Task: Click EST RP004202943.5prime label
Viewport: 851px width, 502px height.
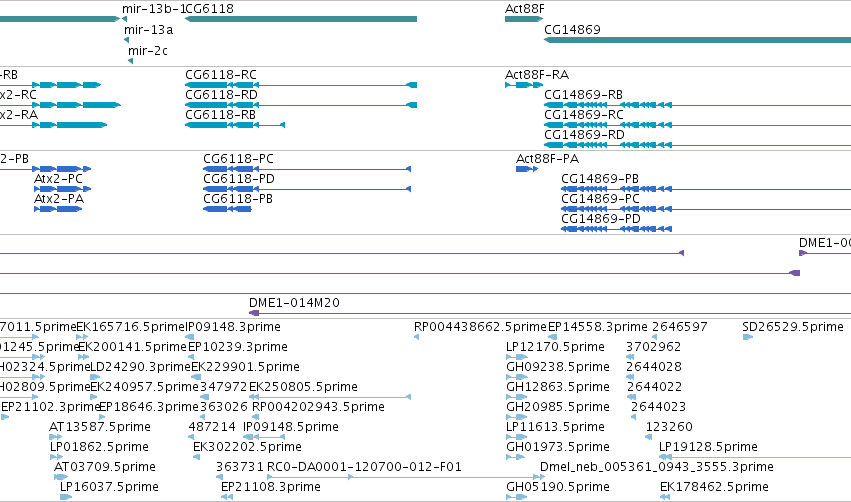Action: 319,407
